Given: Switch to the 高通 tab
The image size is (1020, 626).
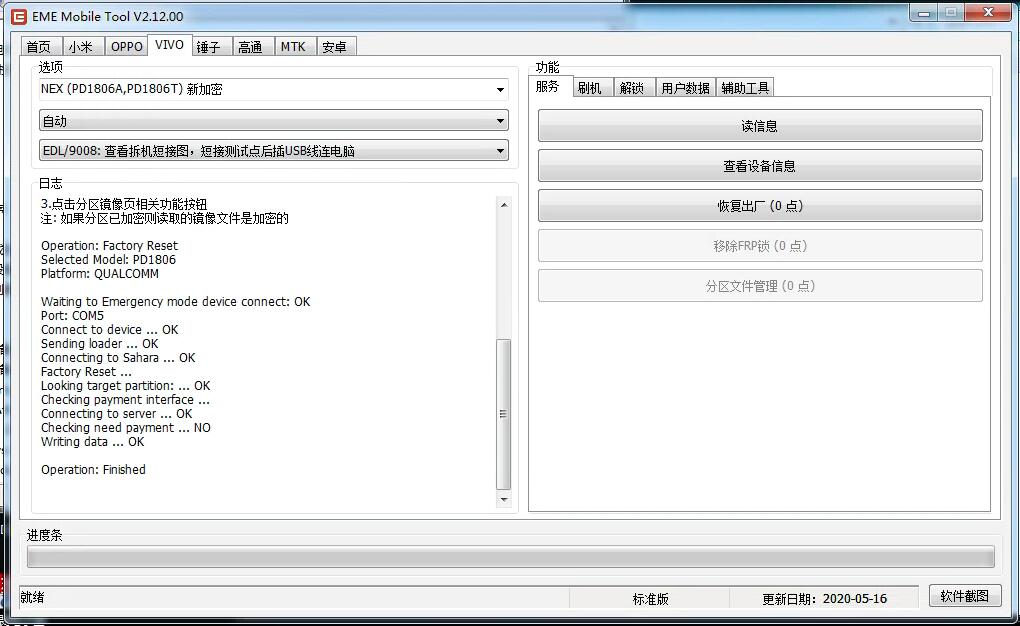Looking at the screenshot, I should pyautogui.click(x=252, y=47).
